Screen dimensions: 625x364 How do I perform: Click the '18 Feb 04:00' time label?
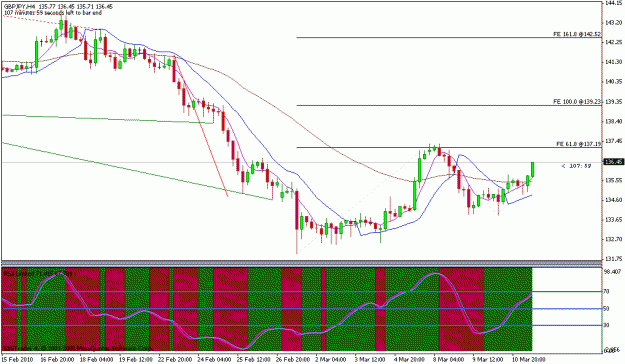96,360
